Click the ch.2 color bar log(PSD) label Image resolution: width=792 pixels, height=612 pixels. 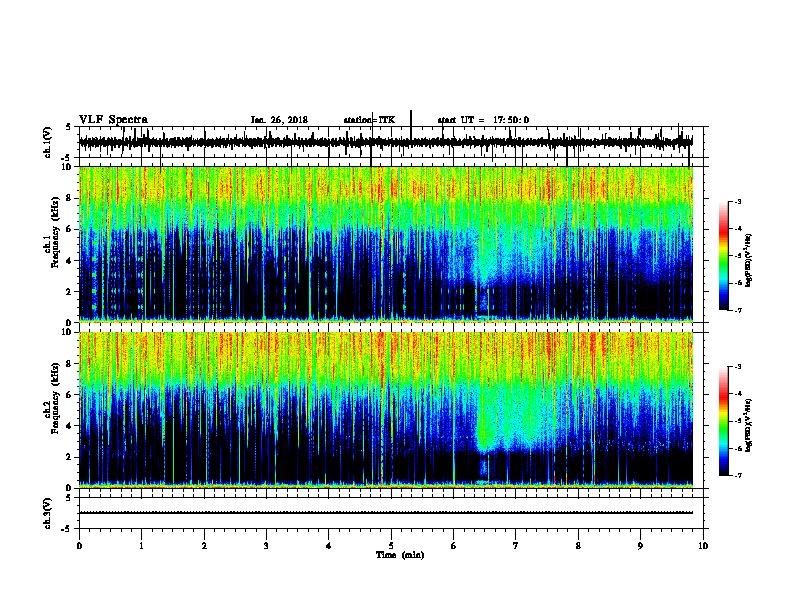(748, 425)
